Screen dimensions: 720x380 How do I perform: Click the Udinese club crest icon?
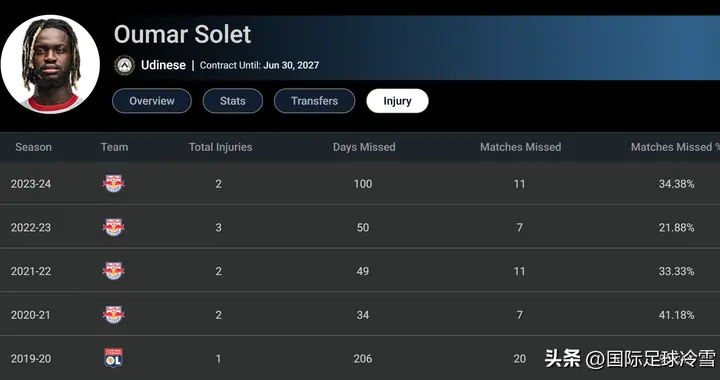pos(124,65)
